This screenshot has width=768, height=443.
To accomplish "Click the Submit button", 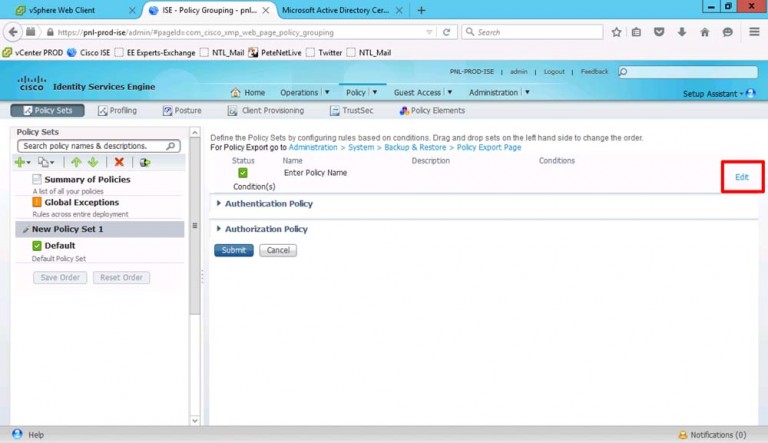I will [x=234, y=250].
